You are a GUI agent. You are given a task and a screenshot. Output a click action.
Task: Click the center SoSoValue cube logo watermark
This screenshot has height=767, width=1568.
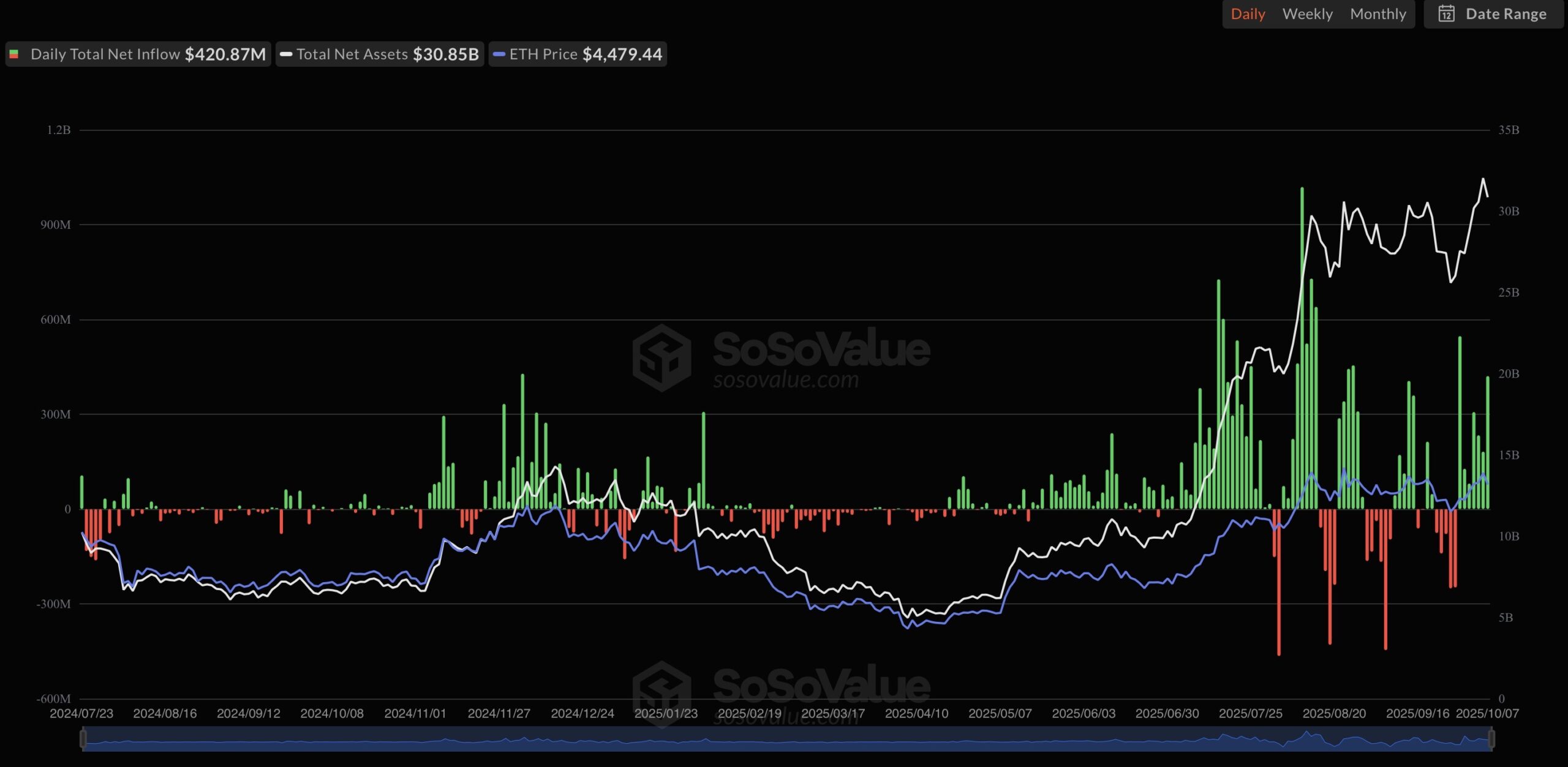(x=661, y=357)
